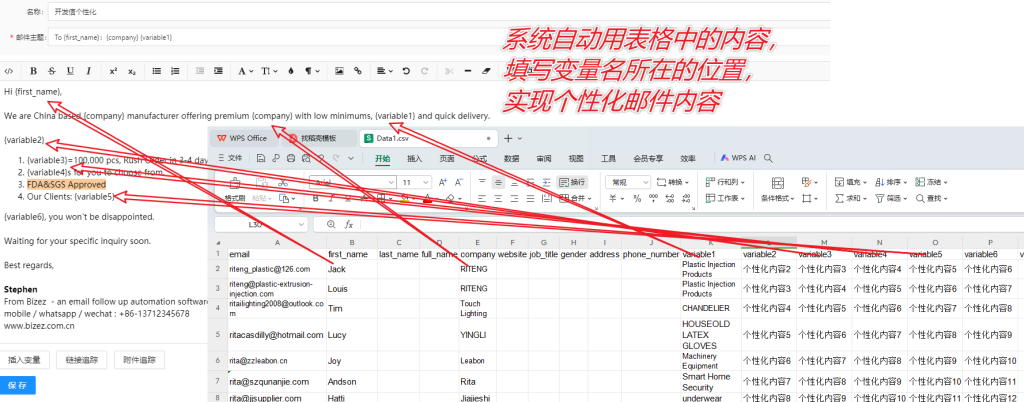Open the 数据 ribbon tab
The width and height of the screenshot is (1024, 402).
click(512, 159)
